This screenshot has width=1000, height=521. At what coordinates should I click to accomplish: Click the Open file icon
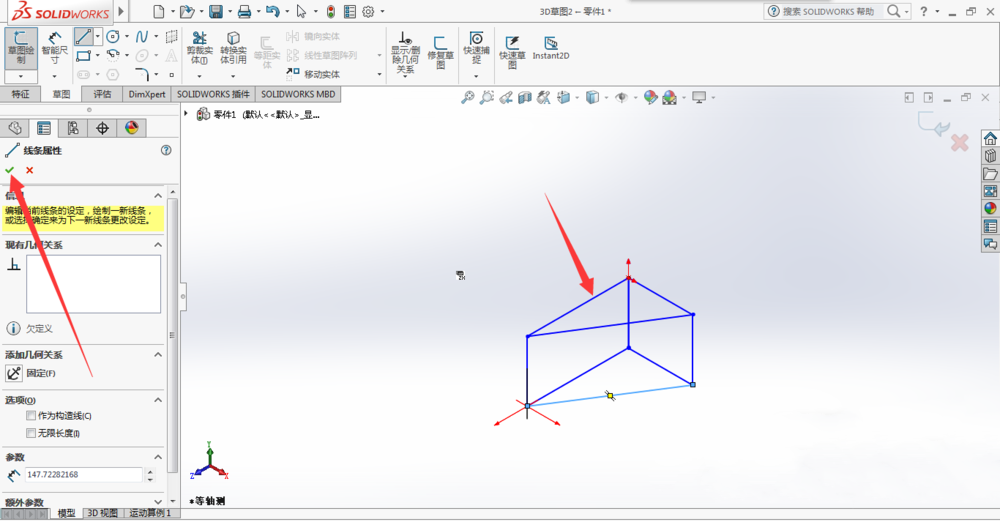pyautogui.click(x=187, y=11)
